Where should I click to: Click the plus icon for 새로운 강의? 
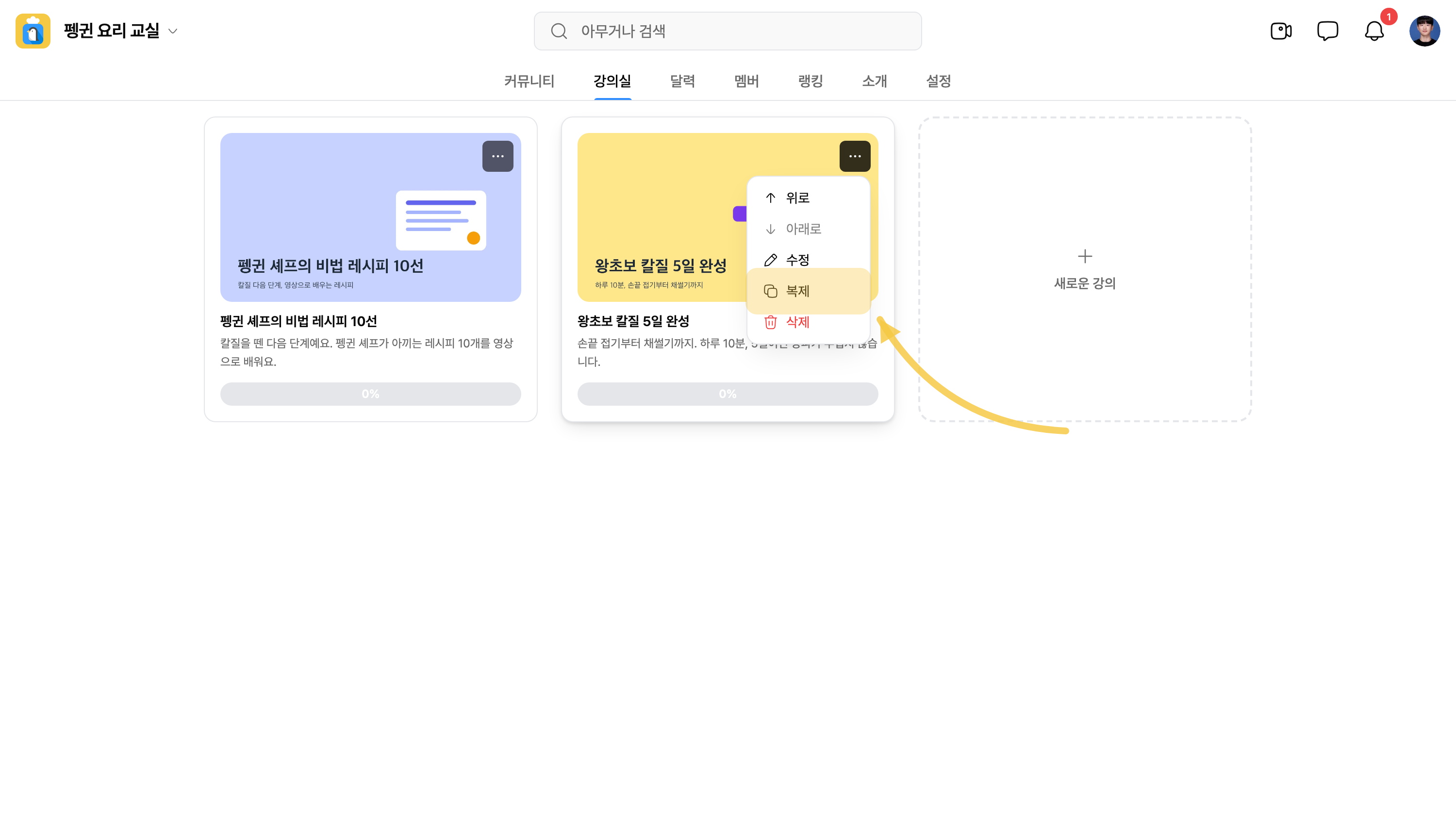[x=1084, y=257]
